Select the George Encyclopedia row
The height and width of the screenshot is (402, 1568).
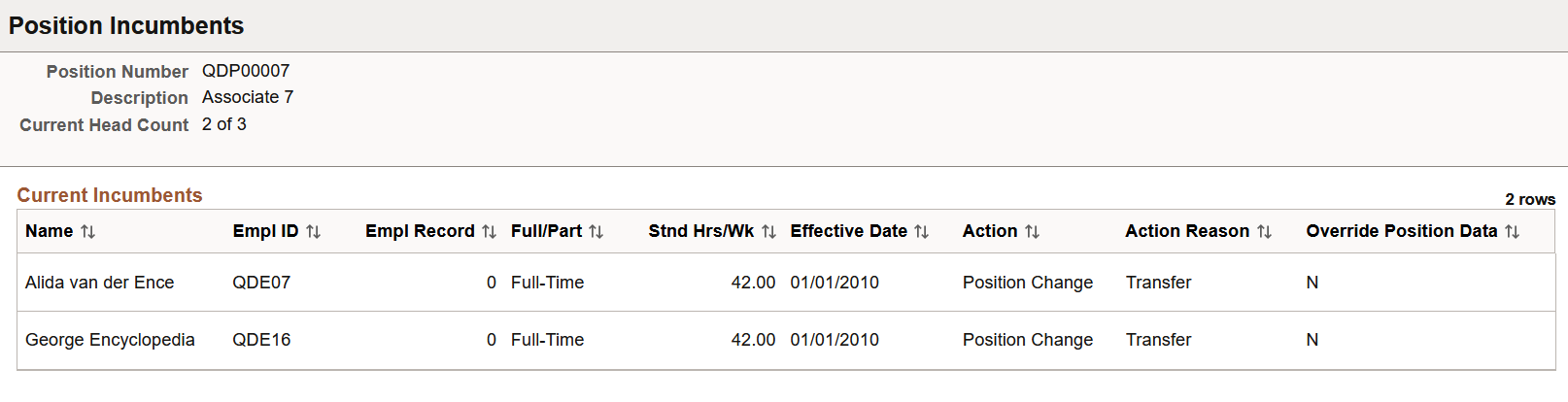(786, 340)
